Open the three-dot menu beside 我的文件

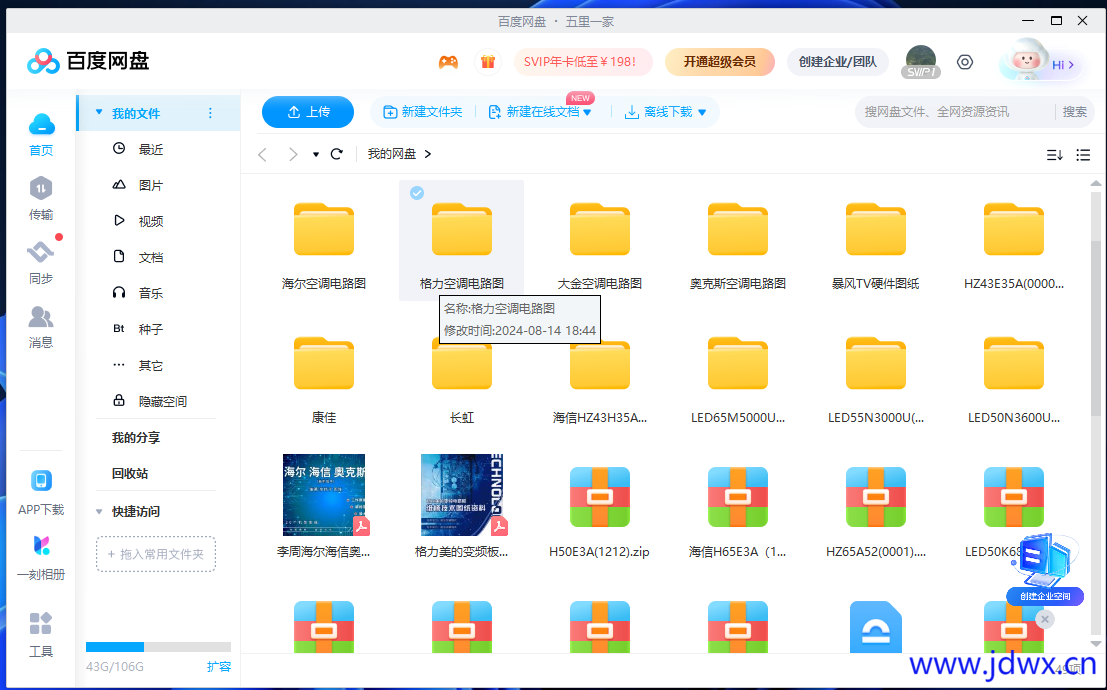pyautogui.click(x=210, y=113)
